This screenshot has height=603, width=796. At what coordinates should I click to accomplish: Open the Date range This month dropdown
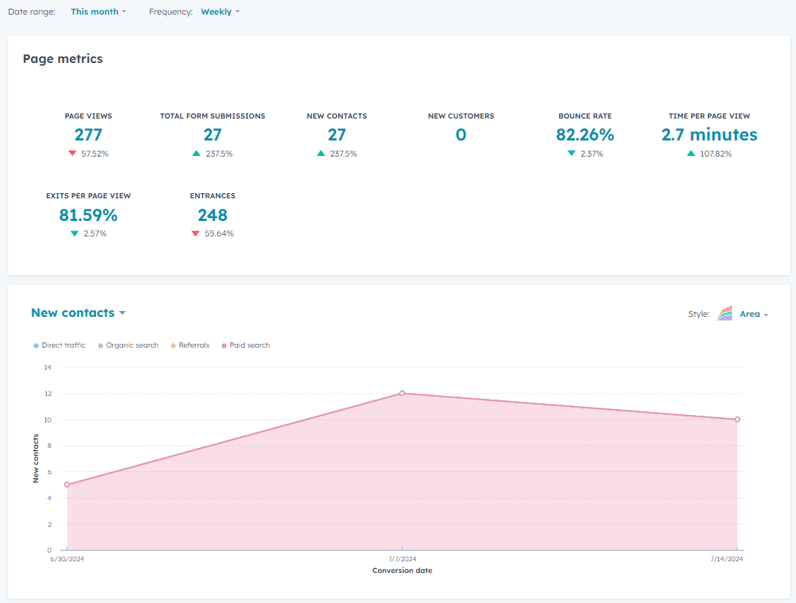pos(98,12)
